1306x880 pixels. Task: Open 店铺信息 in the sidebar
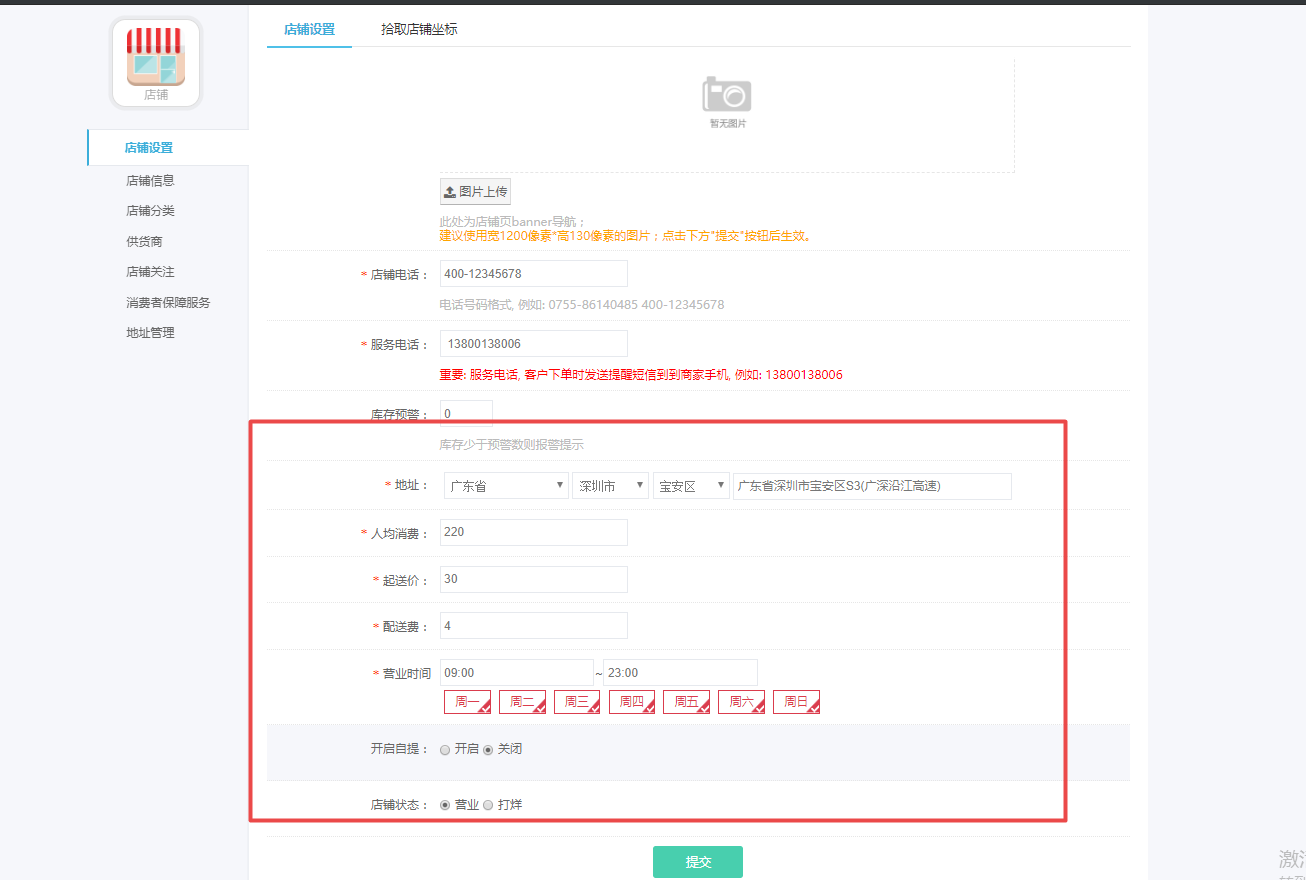point(150,180)
